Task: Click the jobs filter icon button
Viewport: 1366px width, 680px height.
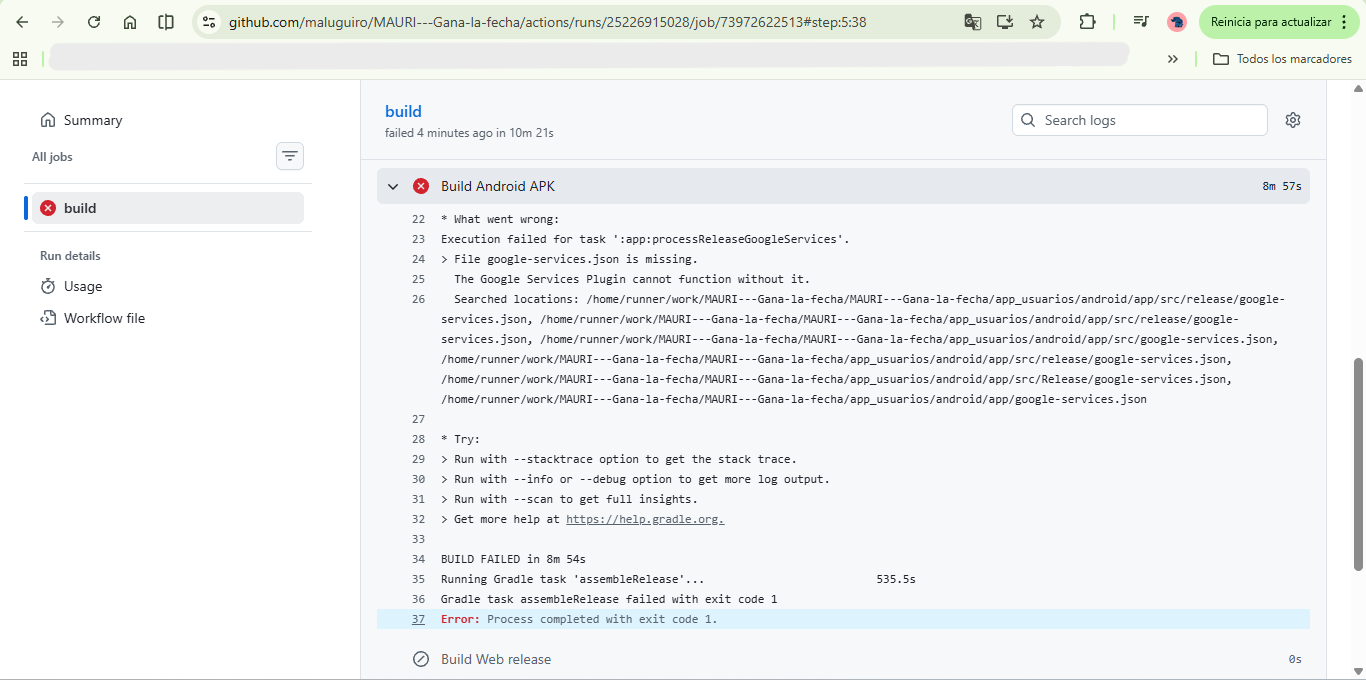Action: pos(290,156)
